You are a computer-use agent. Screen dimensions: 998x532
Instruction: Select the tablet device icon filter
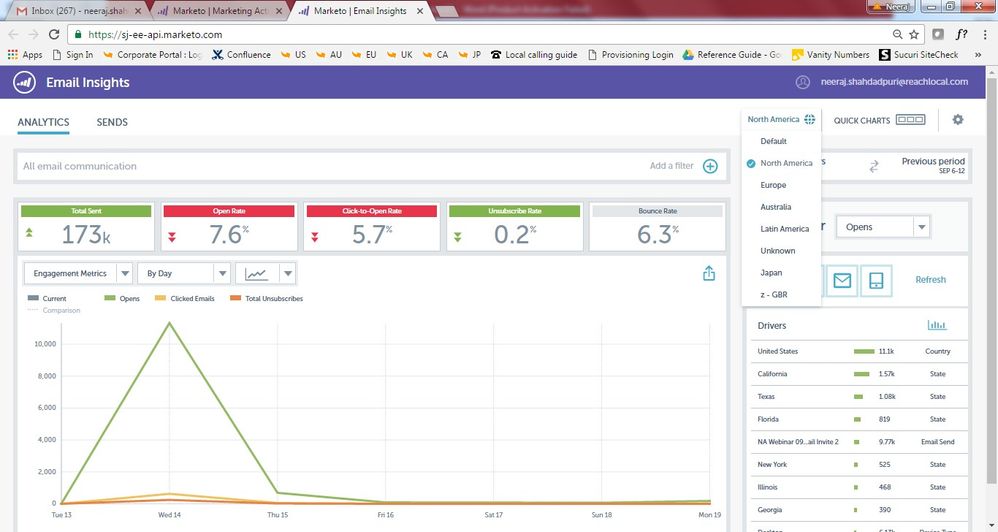point(875,280)
